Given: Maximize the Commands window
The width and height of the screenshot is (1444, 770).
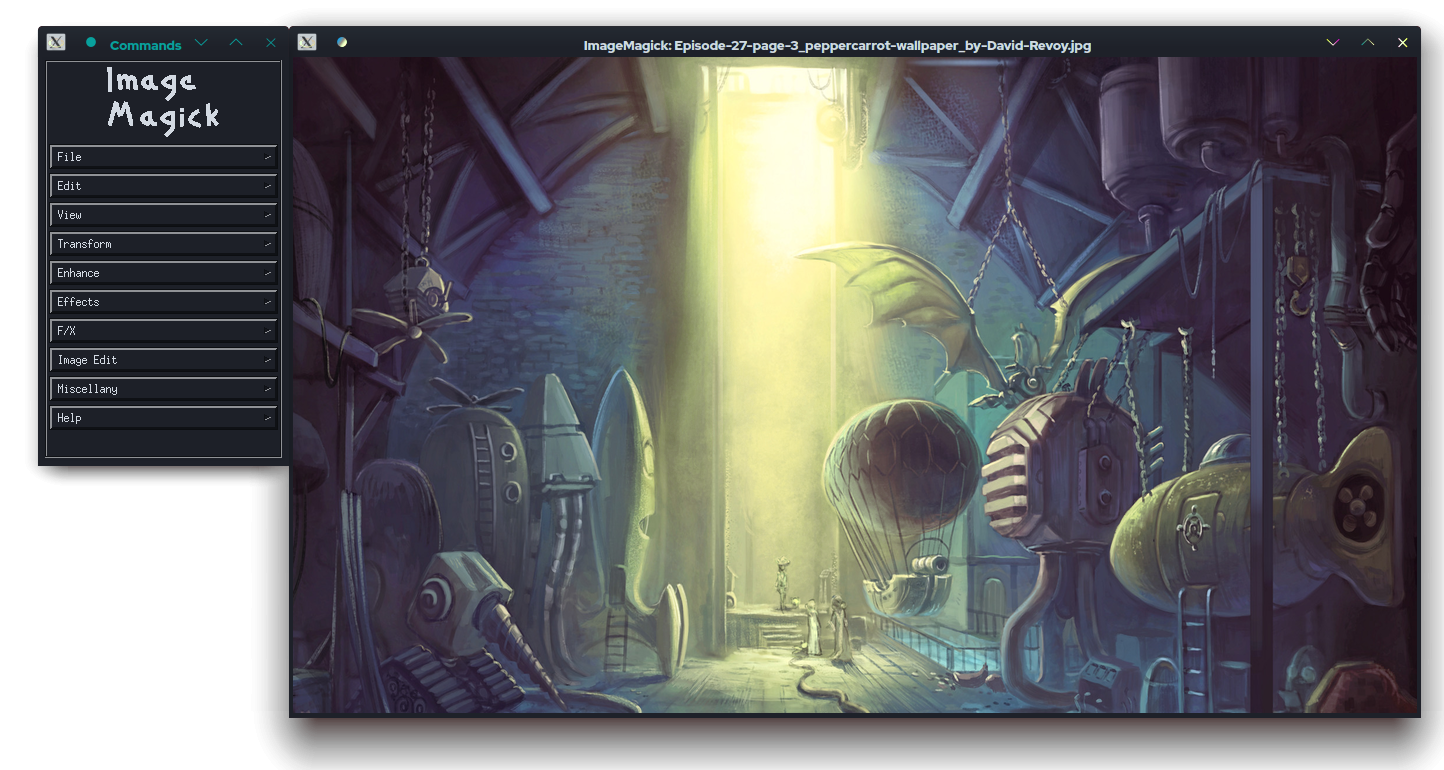Looking at the screenshot, I should coord(236,43).
